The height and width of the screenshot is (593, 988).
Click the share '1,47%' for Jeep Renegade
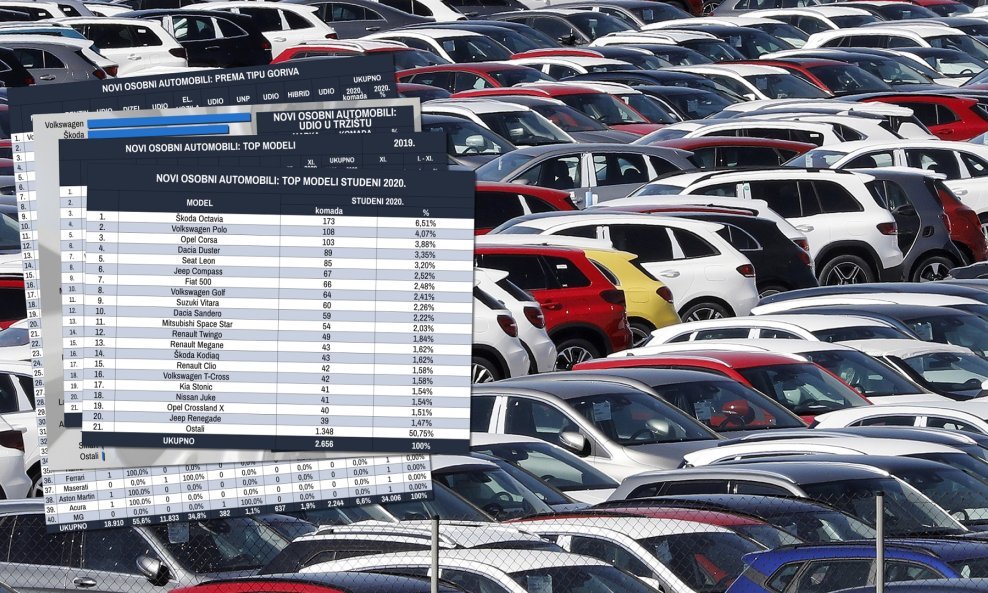click(x=422, y=423)
